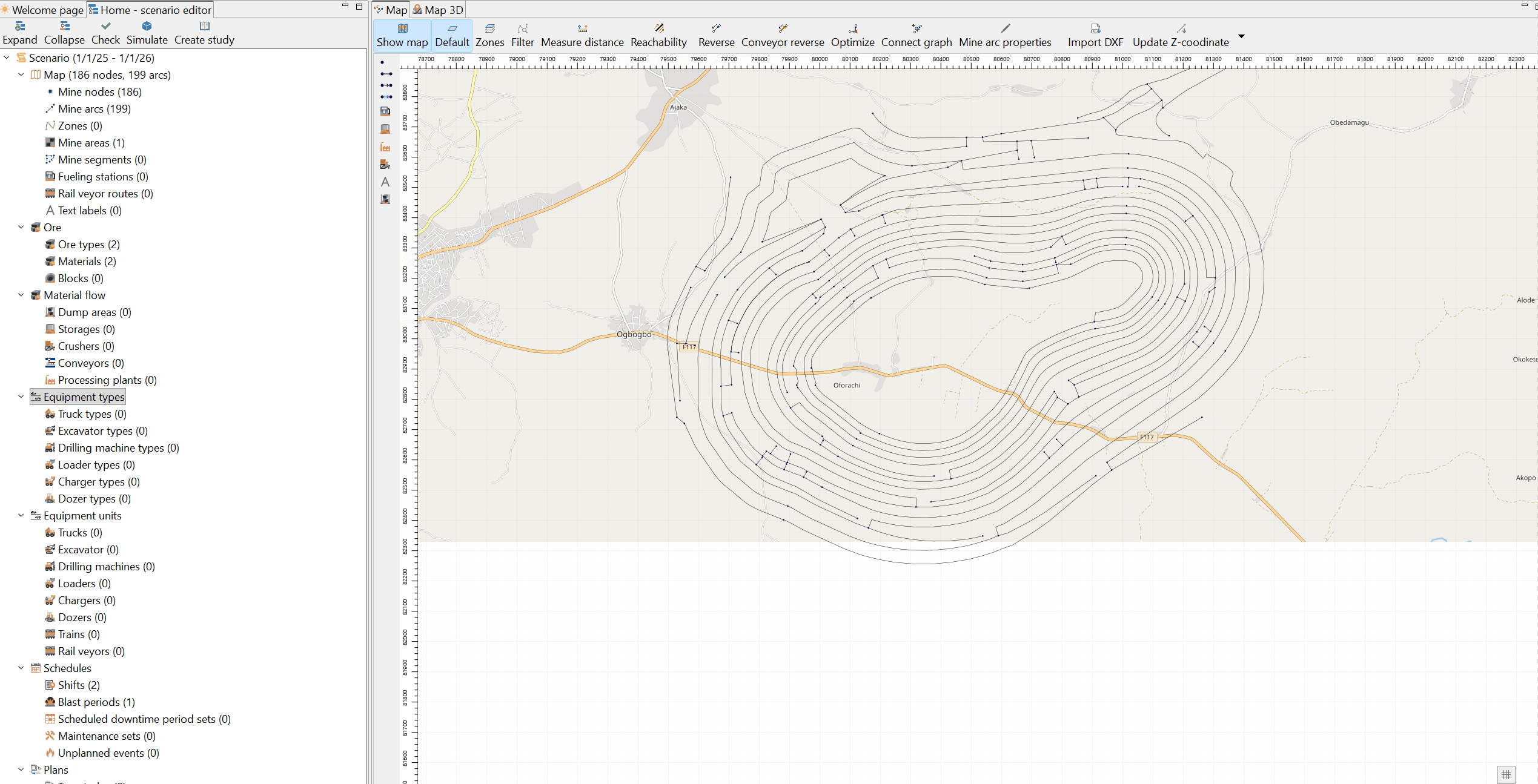Select the text label 'A' tool

click(385, 182)
